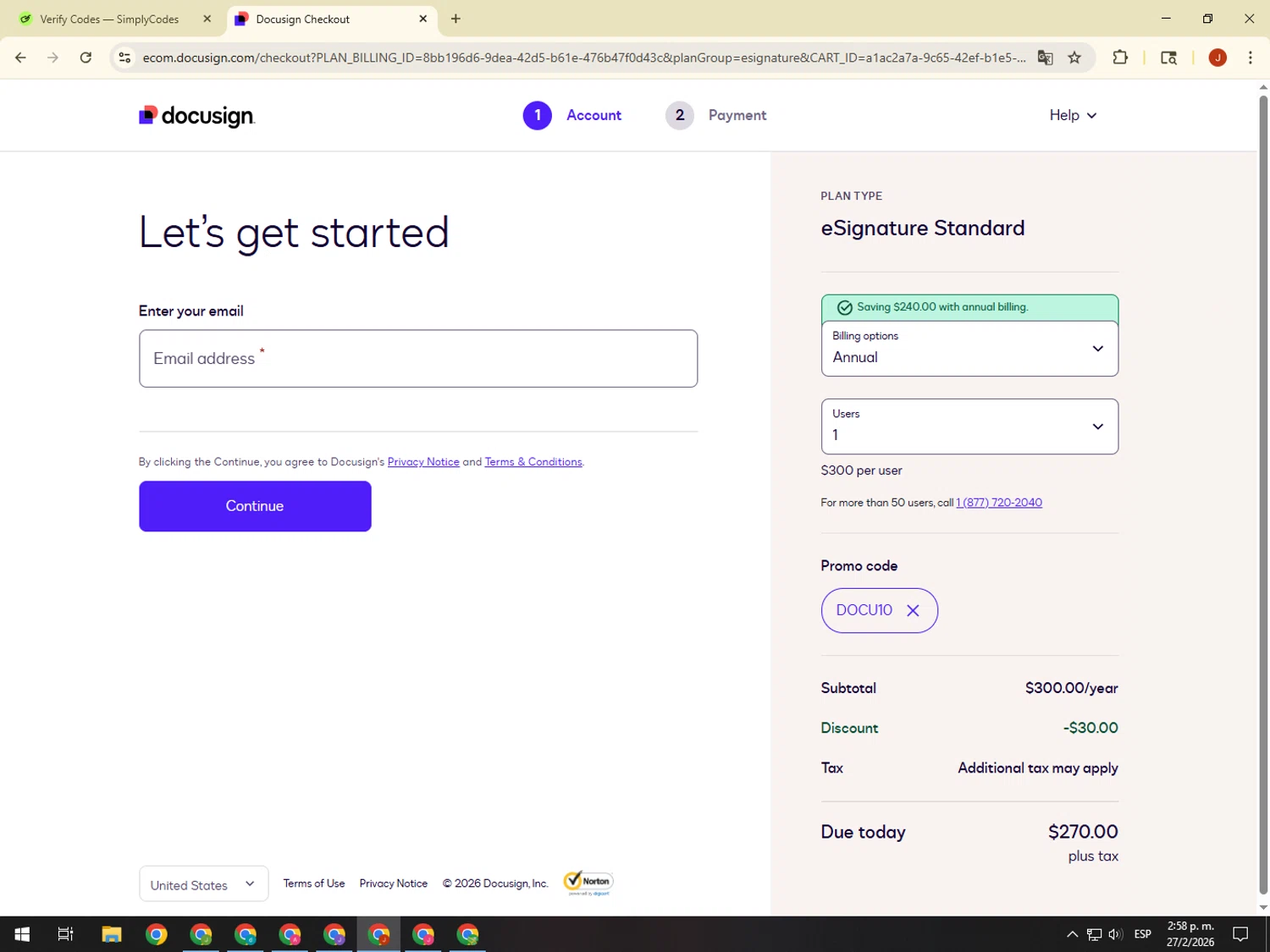Screen dimensions: 1270x952
Task: Click the eSignature Standard plan title
Action: (923, 228)
